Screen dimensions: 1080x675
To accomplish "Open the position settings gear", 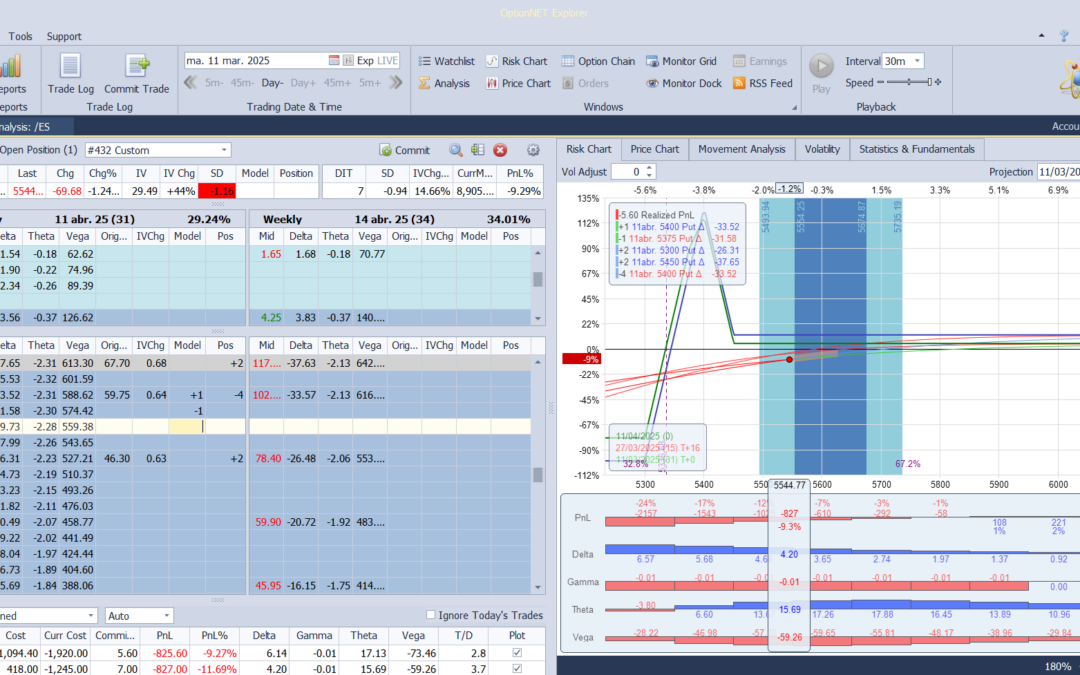I will click(x=532, y=150).
